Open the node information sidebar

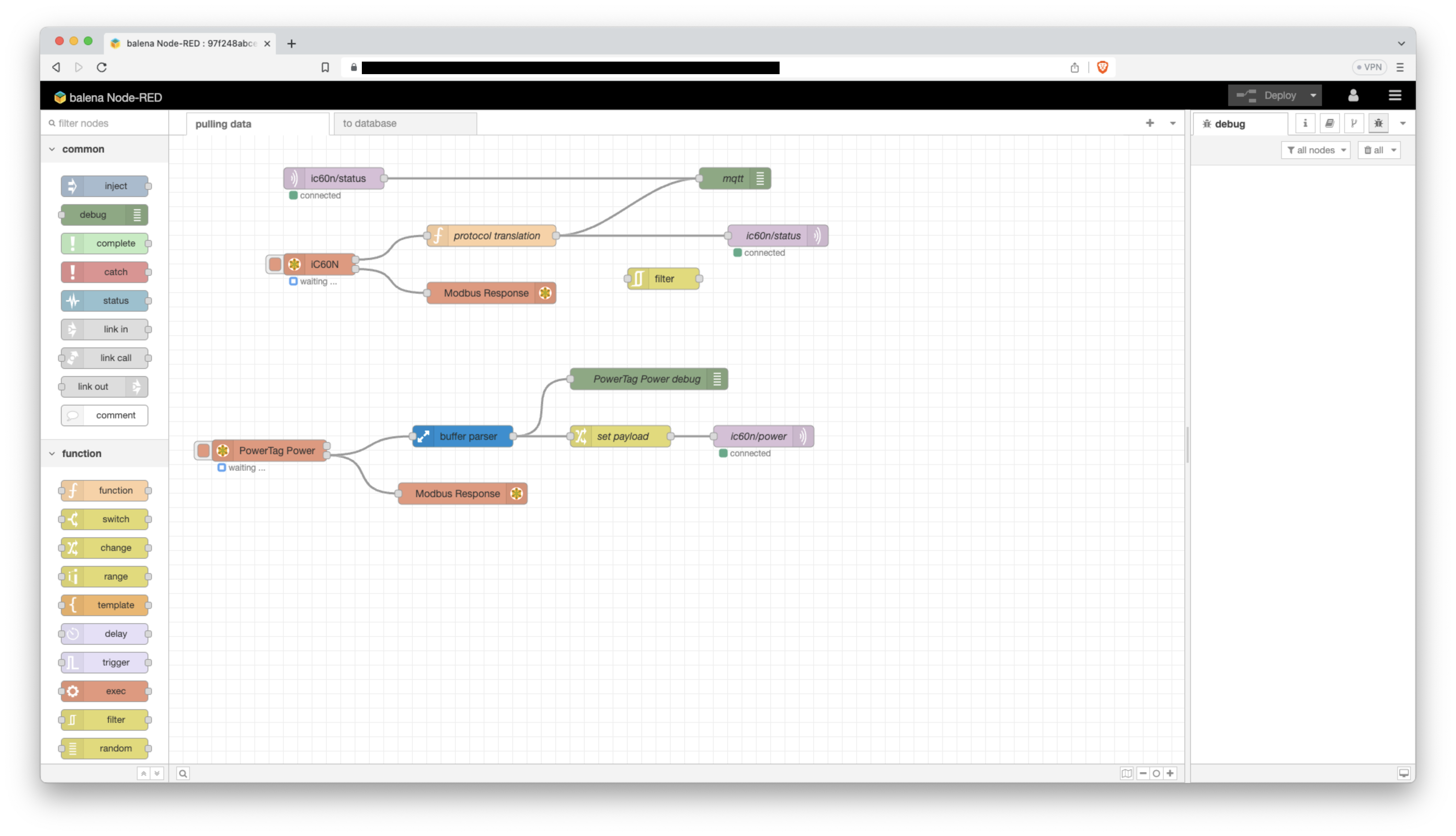(x=1305, y=123)
